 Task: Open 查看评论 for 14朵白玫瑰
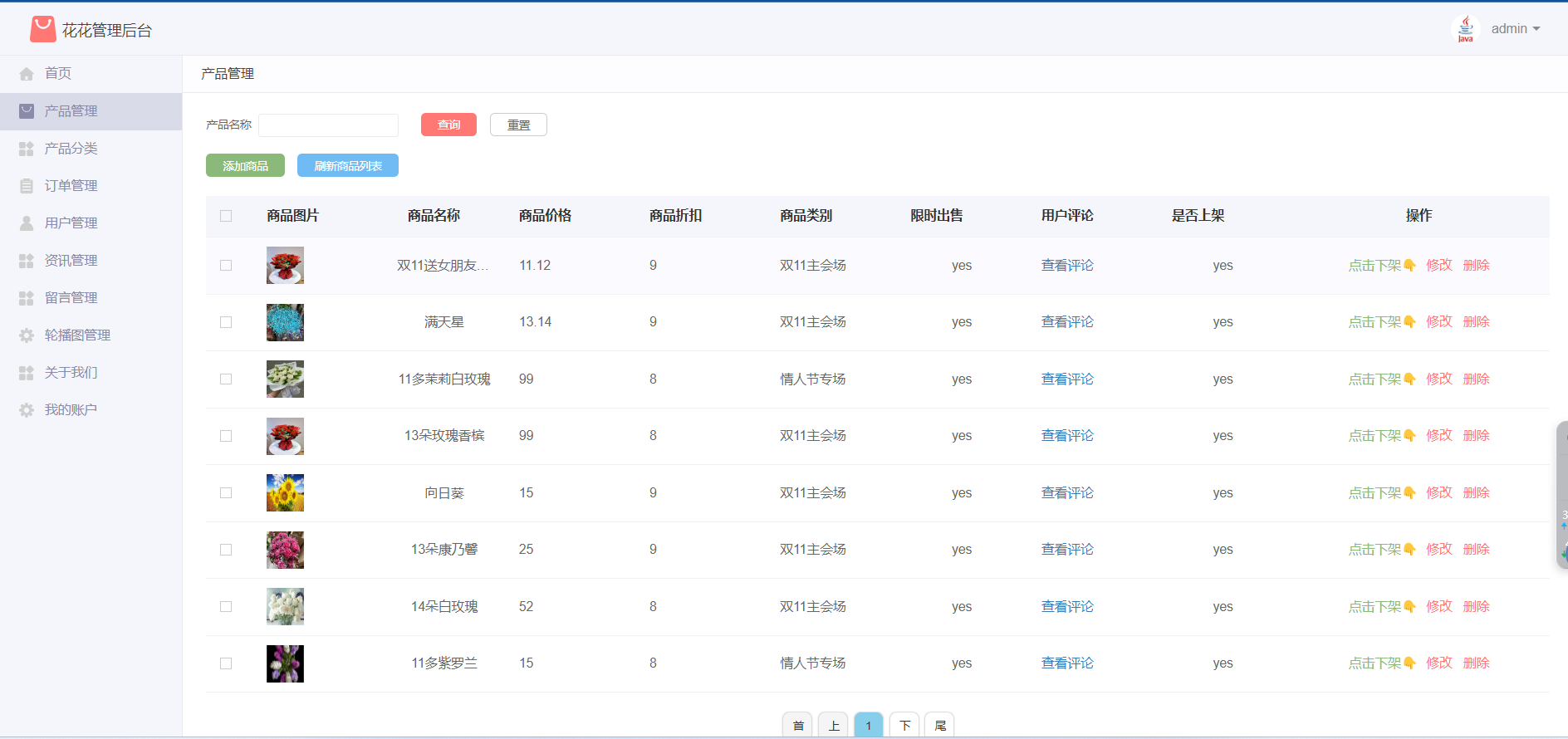[1067, 607]
